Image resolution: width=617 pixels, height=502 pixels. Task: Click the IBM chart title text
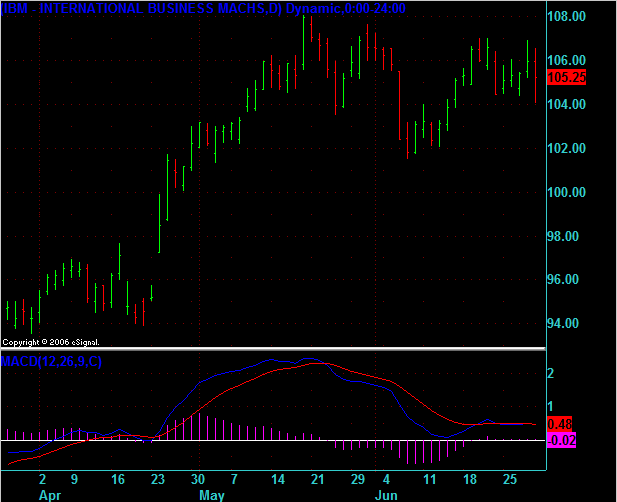coord(203,8)
